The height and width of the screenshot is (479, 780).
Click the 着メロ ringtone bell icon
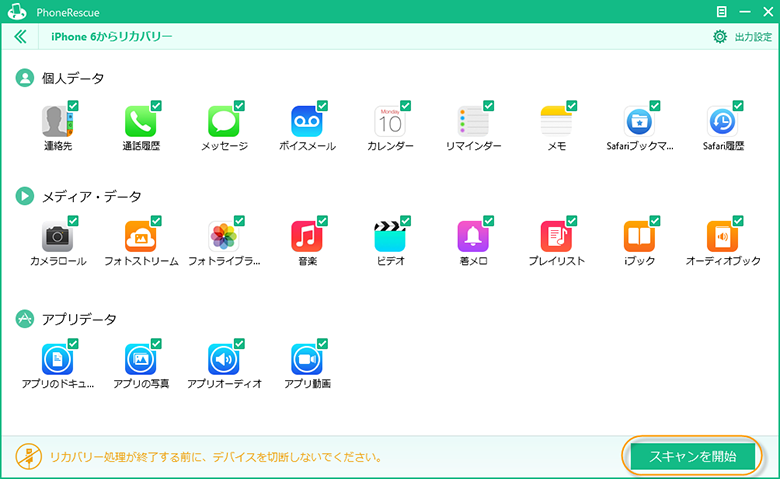coord(473,236)
